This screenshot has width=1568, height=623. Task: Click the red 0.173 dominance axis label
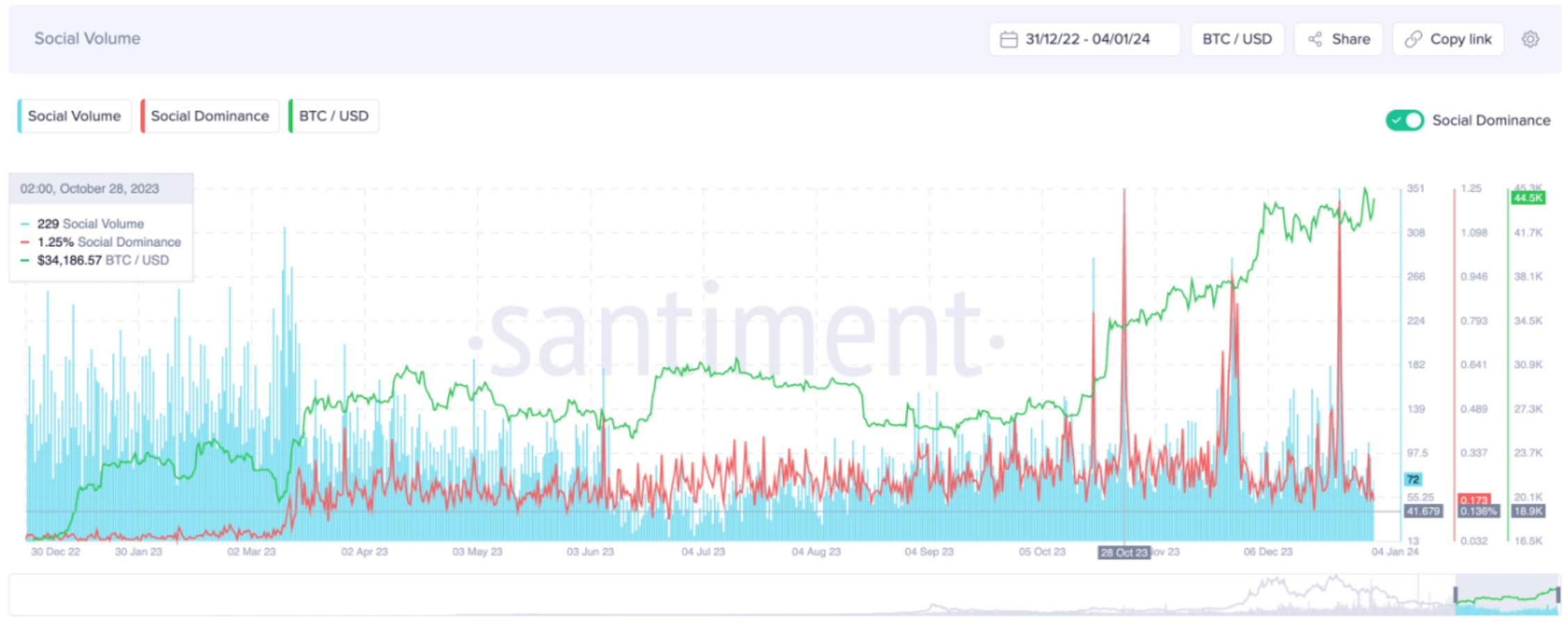click(1473, 500)
